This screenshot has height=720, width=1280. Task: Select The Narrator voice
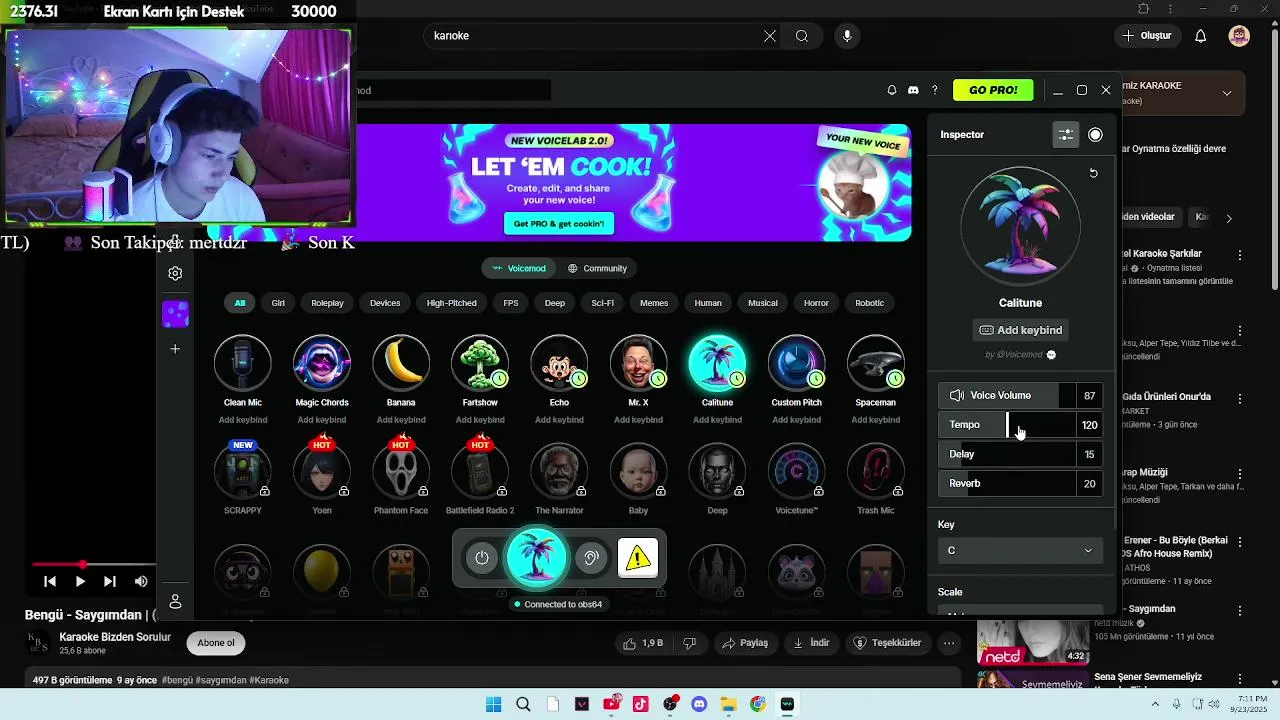(559, 470)
